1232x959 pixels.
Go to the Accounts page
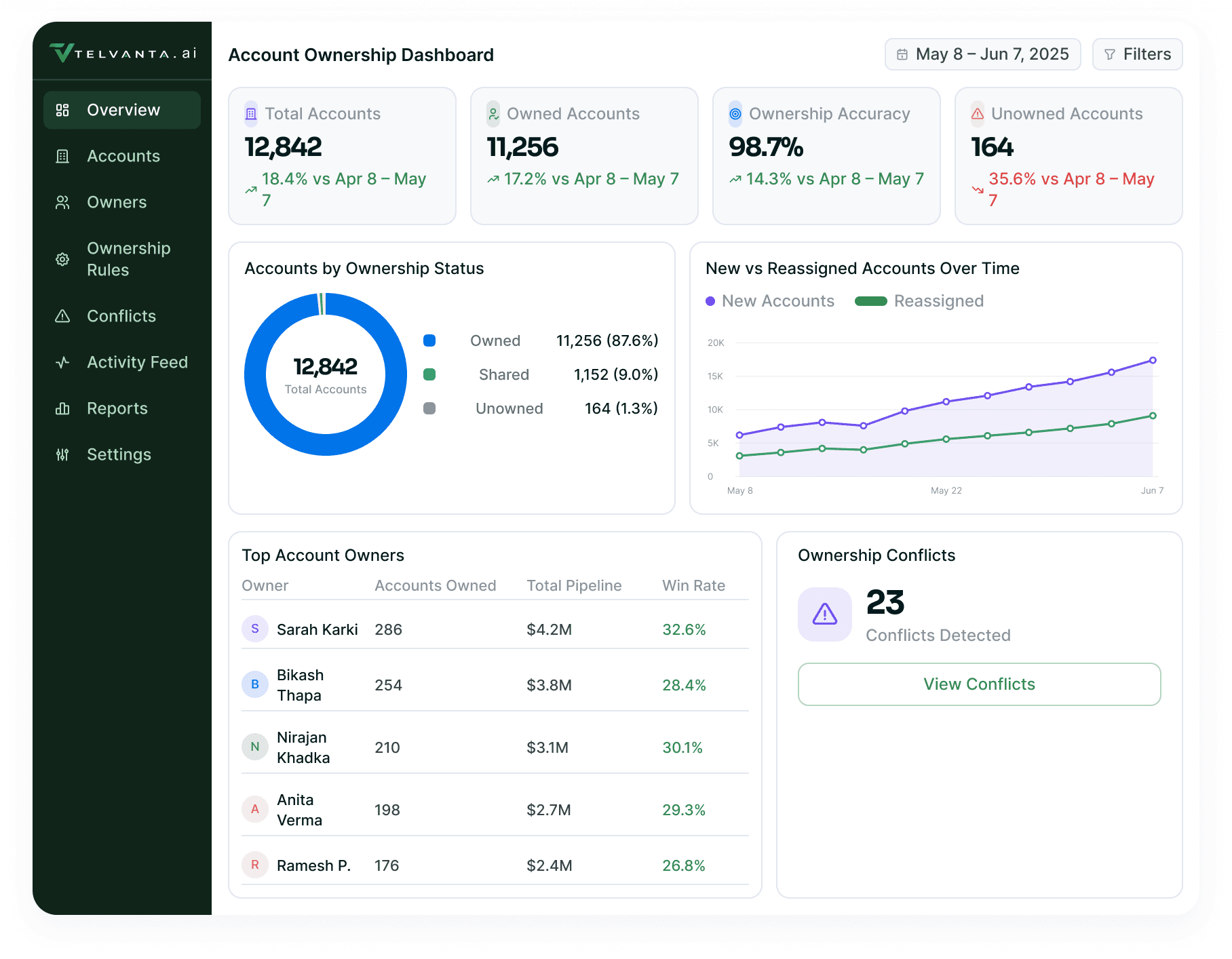(122, 156)
